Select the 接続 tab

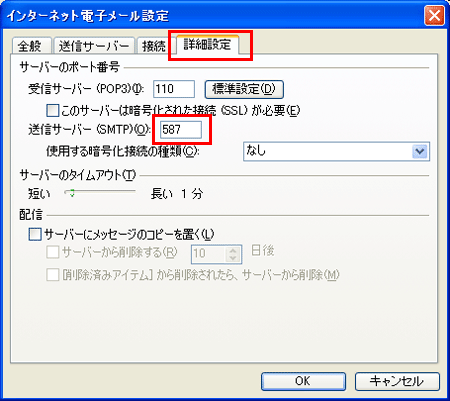point(154,46)
